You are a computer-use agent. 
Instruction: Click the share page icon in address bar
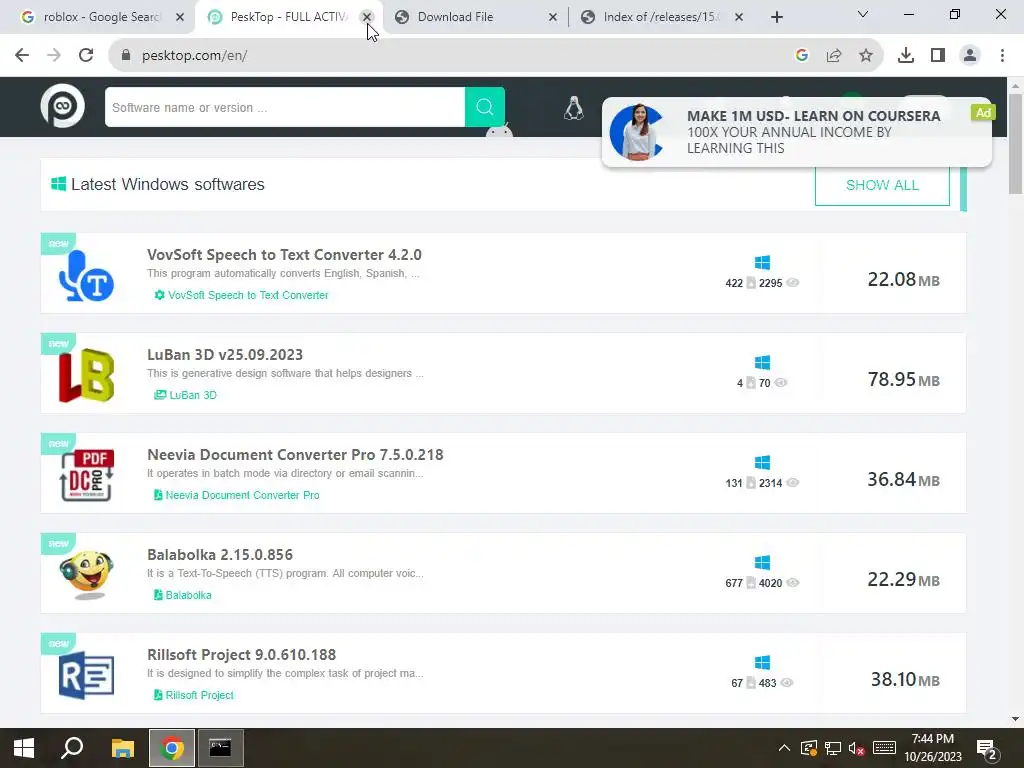coord(834,56)
